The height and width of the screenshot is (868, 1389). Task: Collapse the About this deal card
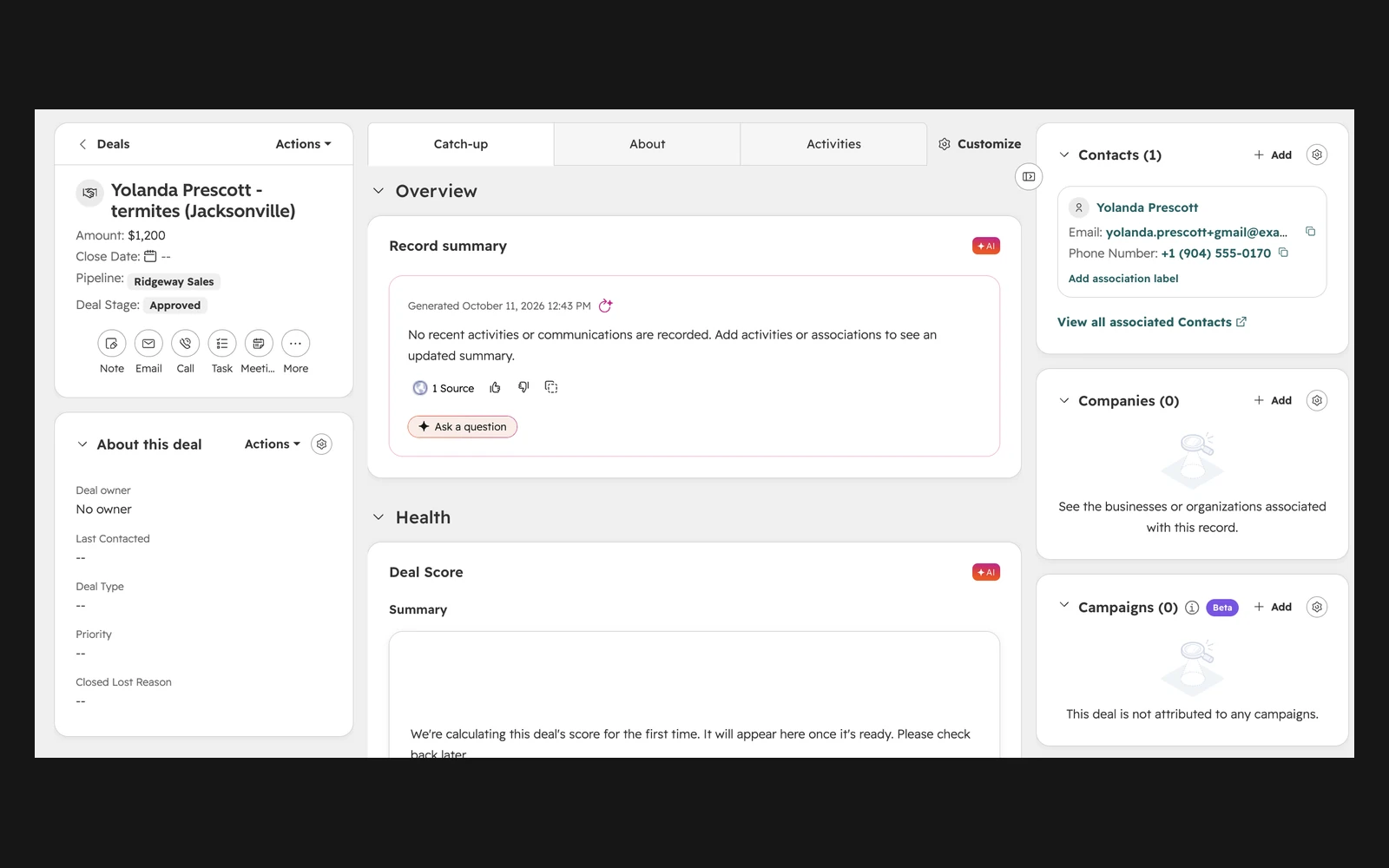pyautogui.click(x=82, y=444)
